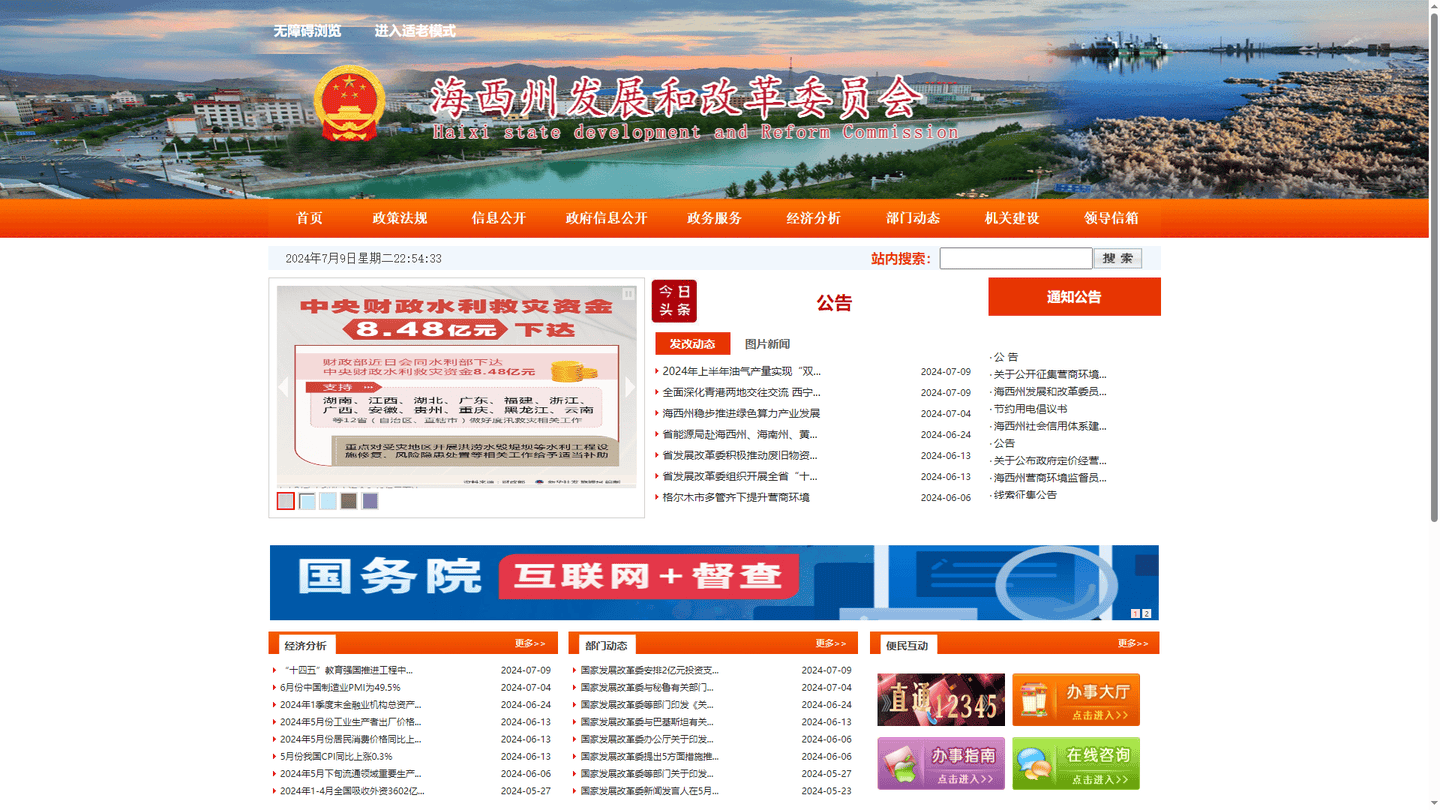Open the 经济分析 navigation item
This screenshot has height=810, width=1440.
[814, 218]
